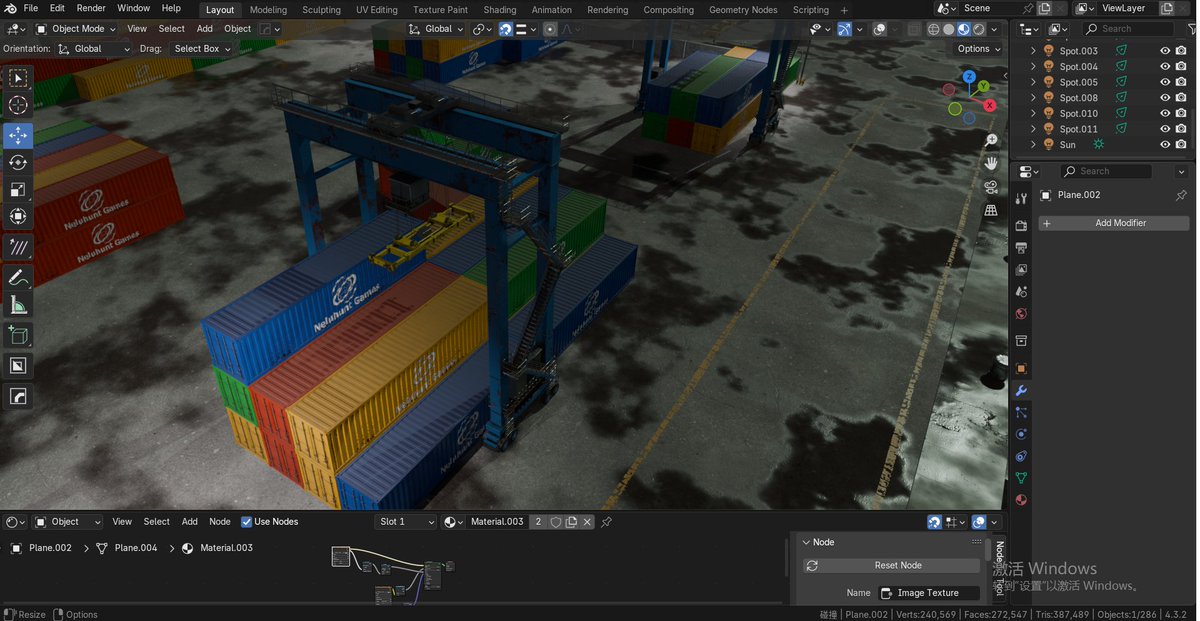Pin the Plane.002 properties panel

click(x=1181, y=195)
